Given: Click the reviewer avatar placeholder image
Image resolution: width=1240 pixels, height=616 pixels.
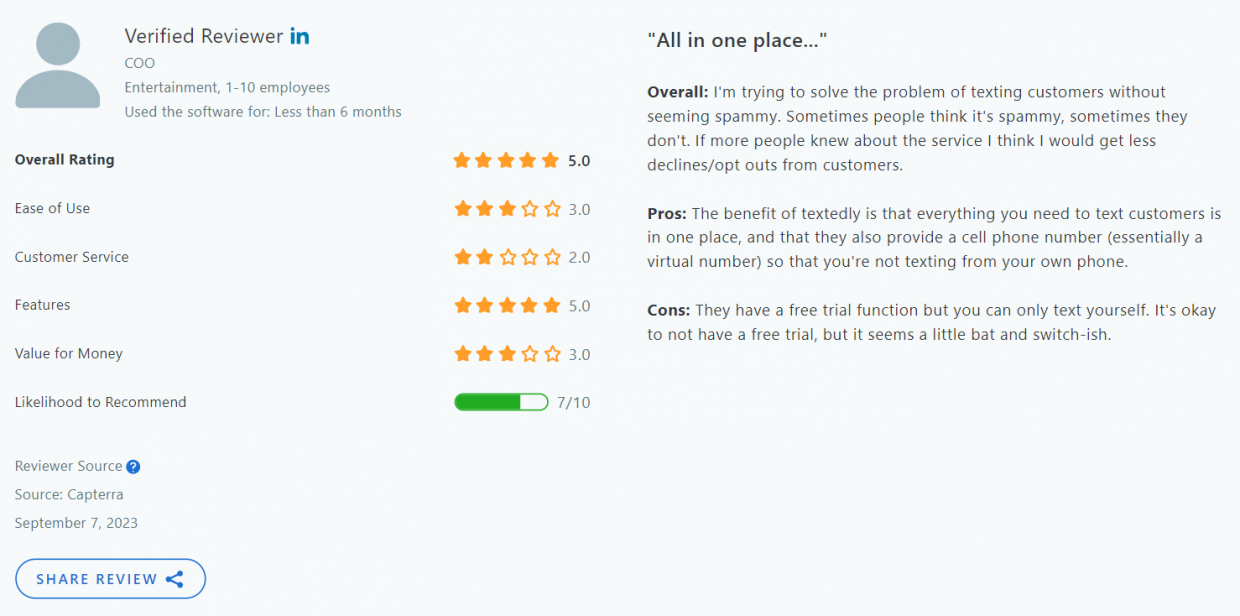Looking at the screenshot, I should (x=57, y=65).
